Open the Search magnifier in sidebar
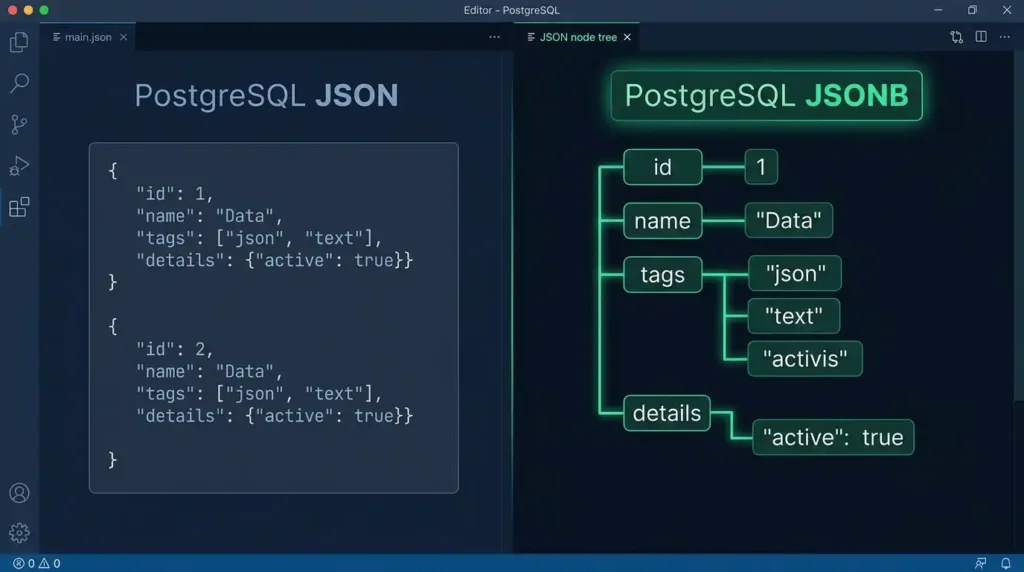This screenshot has height=572, width=1024. click(20, 83)
